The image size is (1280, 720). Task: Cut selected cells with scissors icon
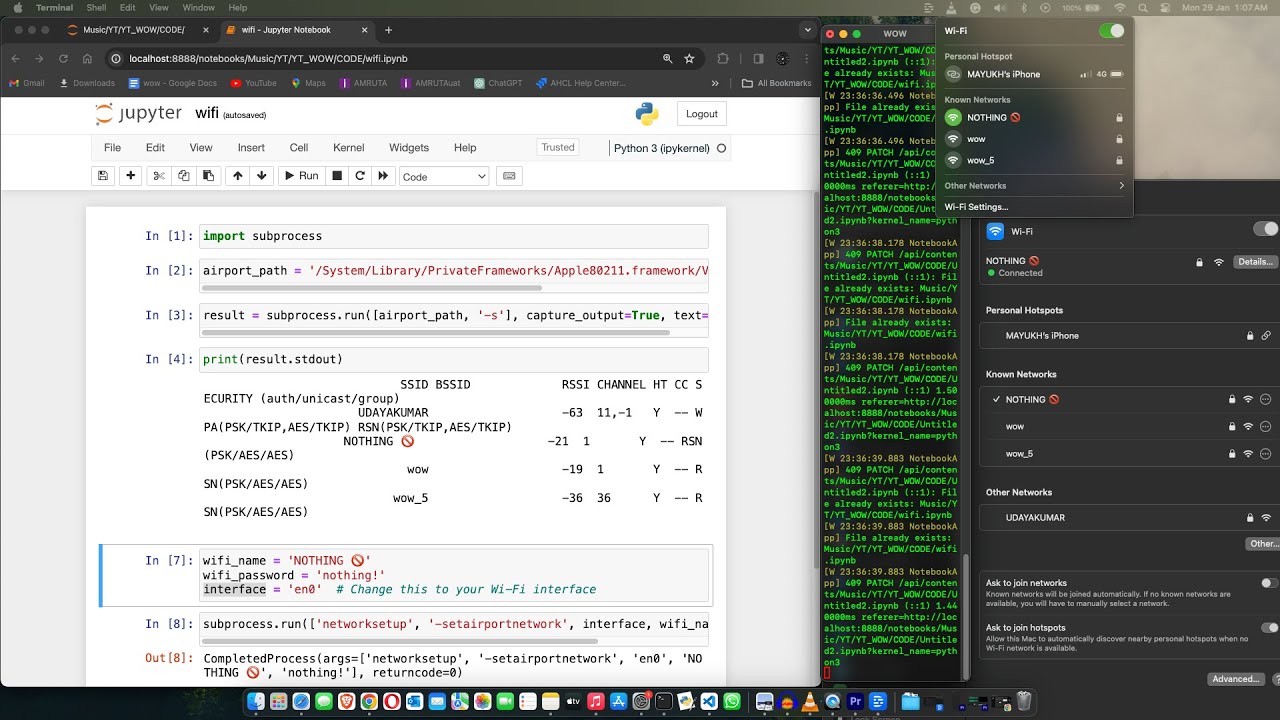click(x=158, y=176)
